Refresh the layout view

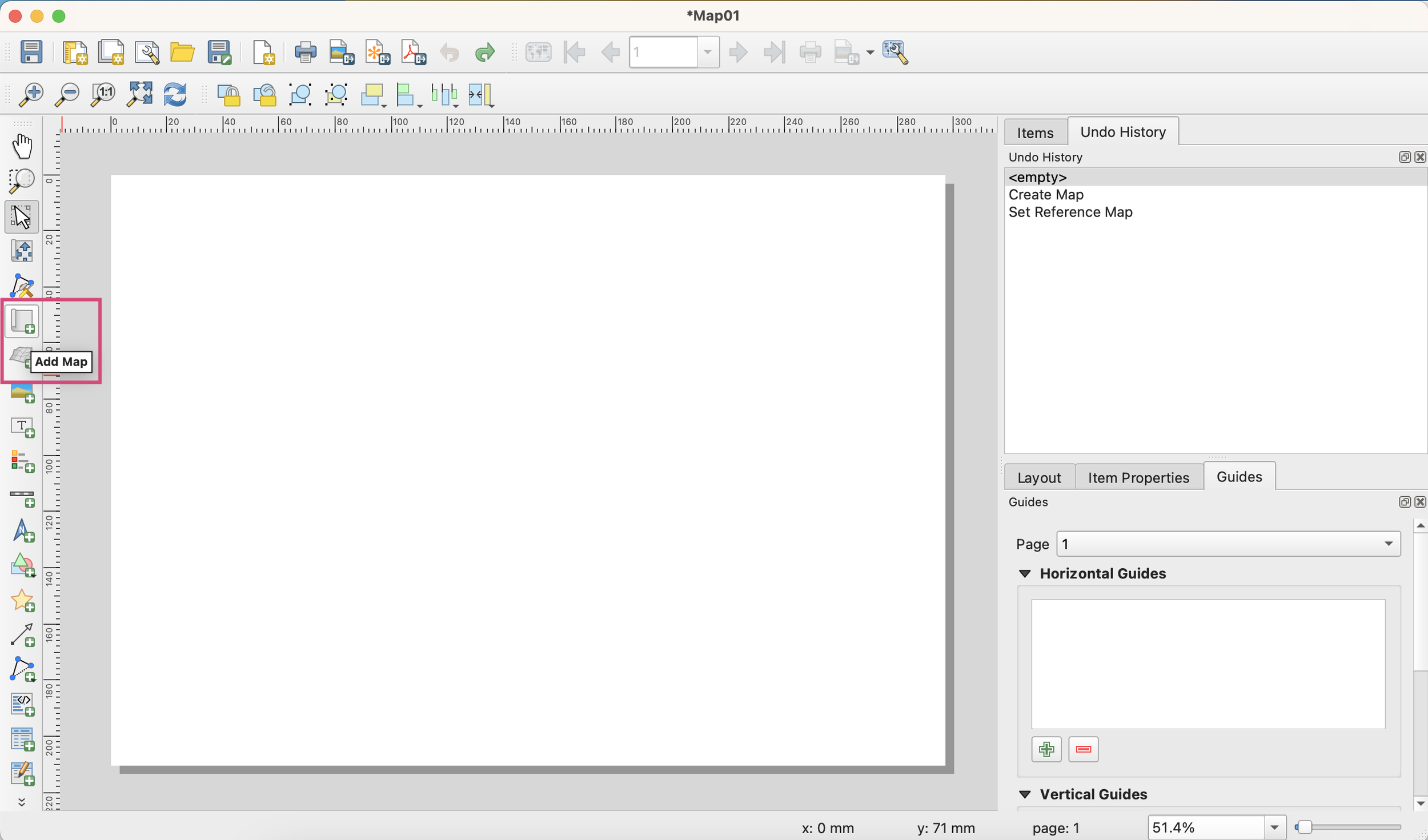tap(175, 95)
